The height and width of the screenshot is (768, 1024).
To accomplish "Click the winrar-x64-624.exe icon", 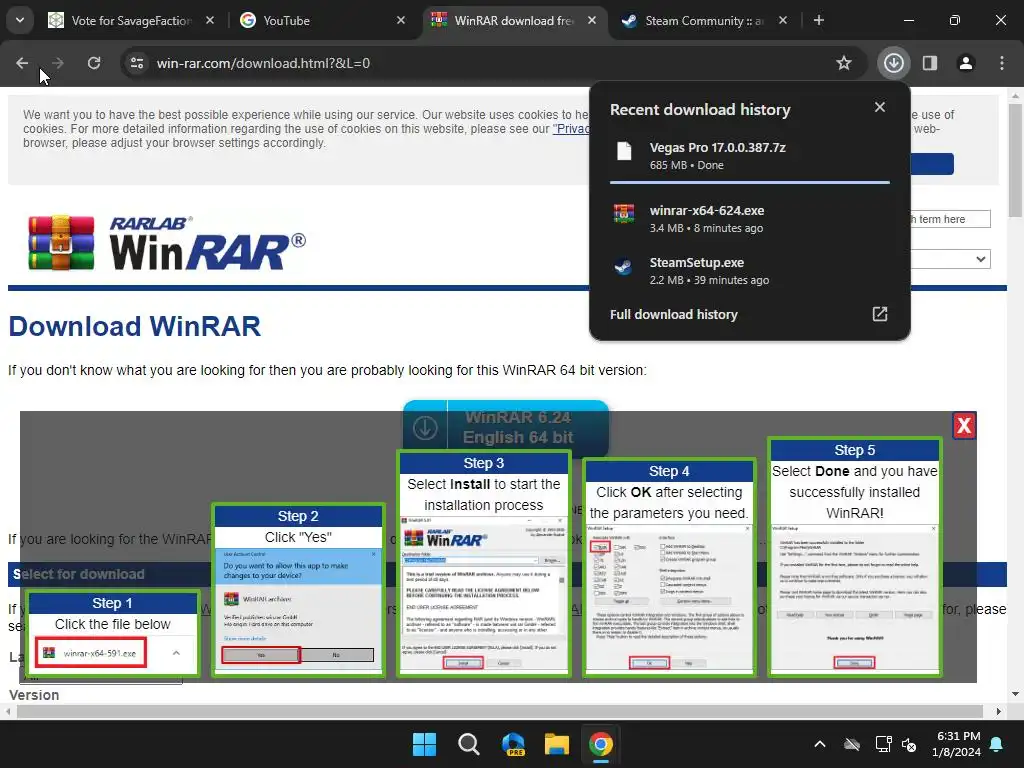I will coord(624,213).
